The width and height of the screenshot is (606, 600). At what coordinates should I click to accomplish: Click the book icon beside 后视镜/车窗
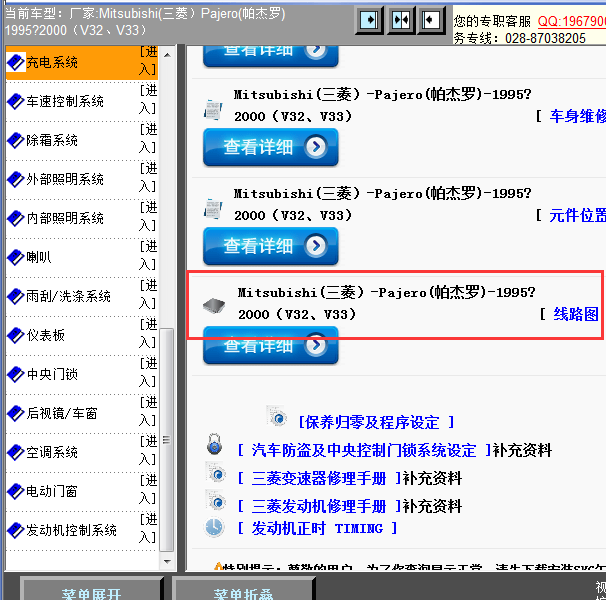click(15, 414)
